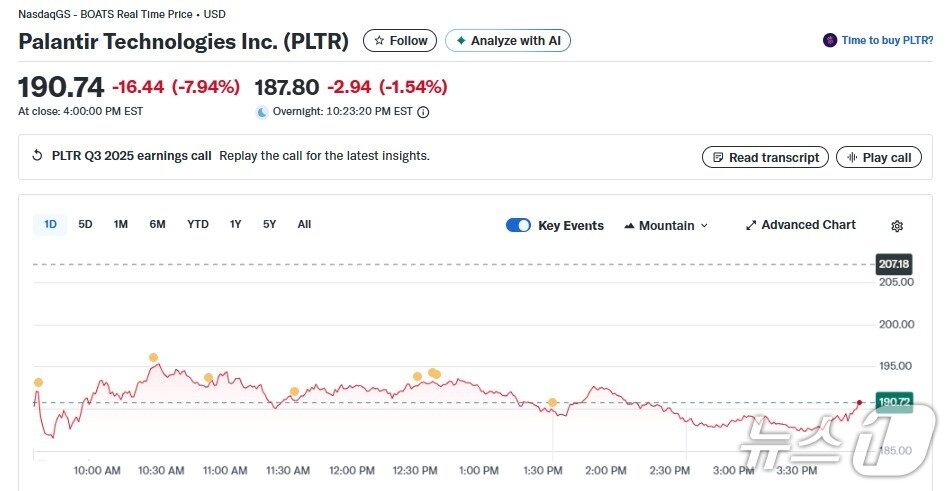The width and height of the screenshot is (951, 491).
Task: Click the key event dot near 1:30 PM
Action: tap(552, 402)
